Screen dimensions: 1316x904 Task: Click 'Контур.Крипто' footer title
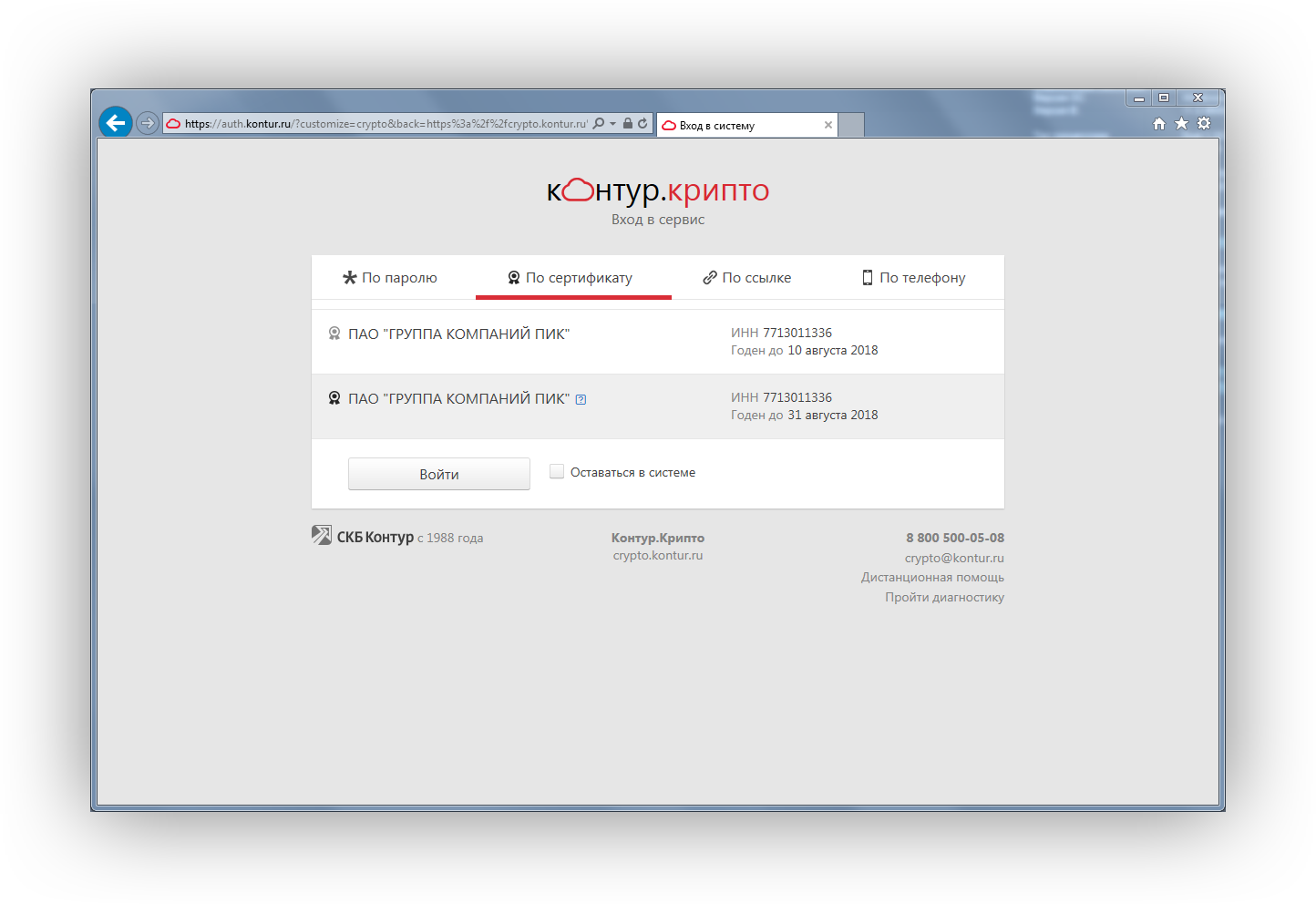point(658,538)
